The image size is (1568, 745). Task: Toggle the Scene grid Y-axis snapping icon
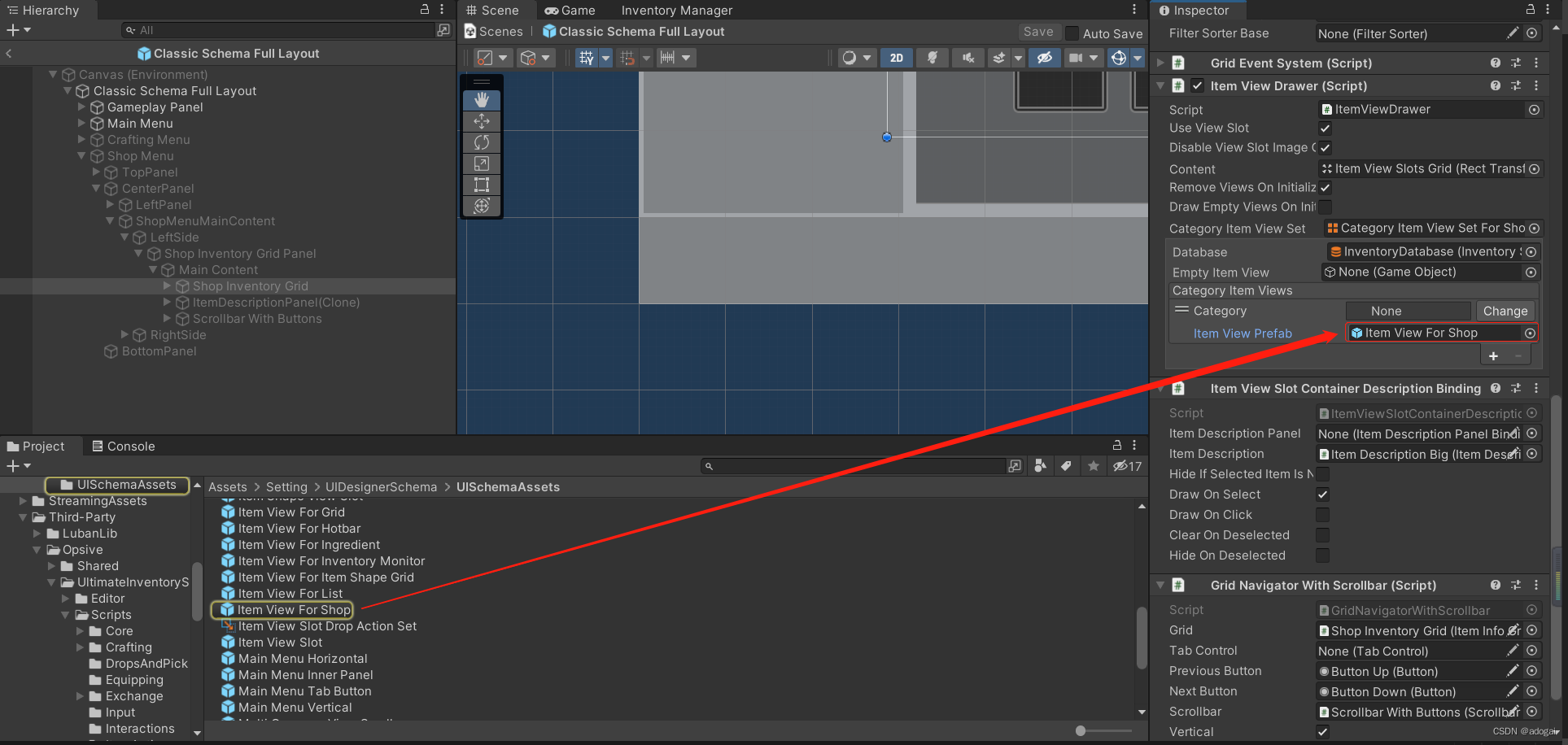click(x=587, y=58)
